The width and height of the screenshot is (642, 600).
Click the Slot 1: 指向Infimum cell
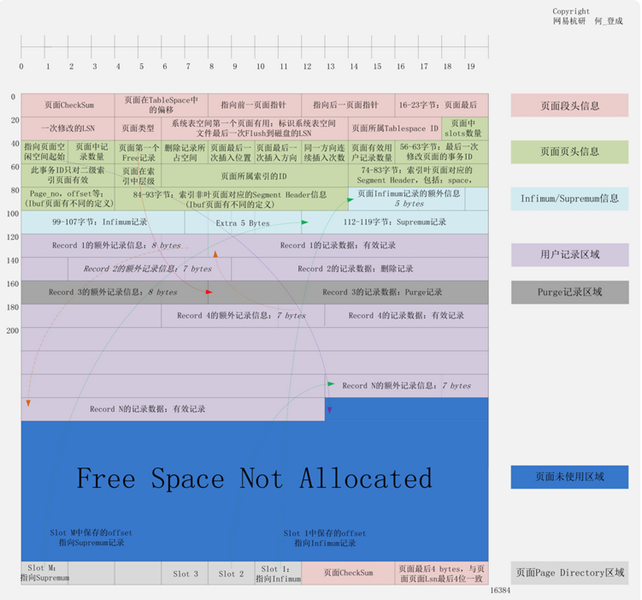coord(278,573)
